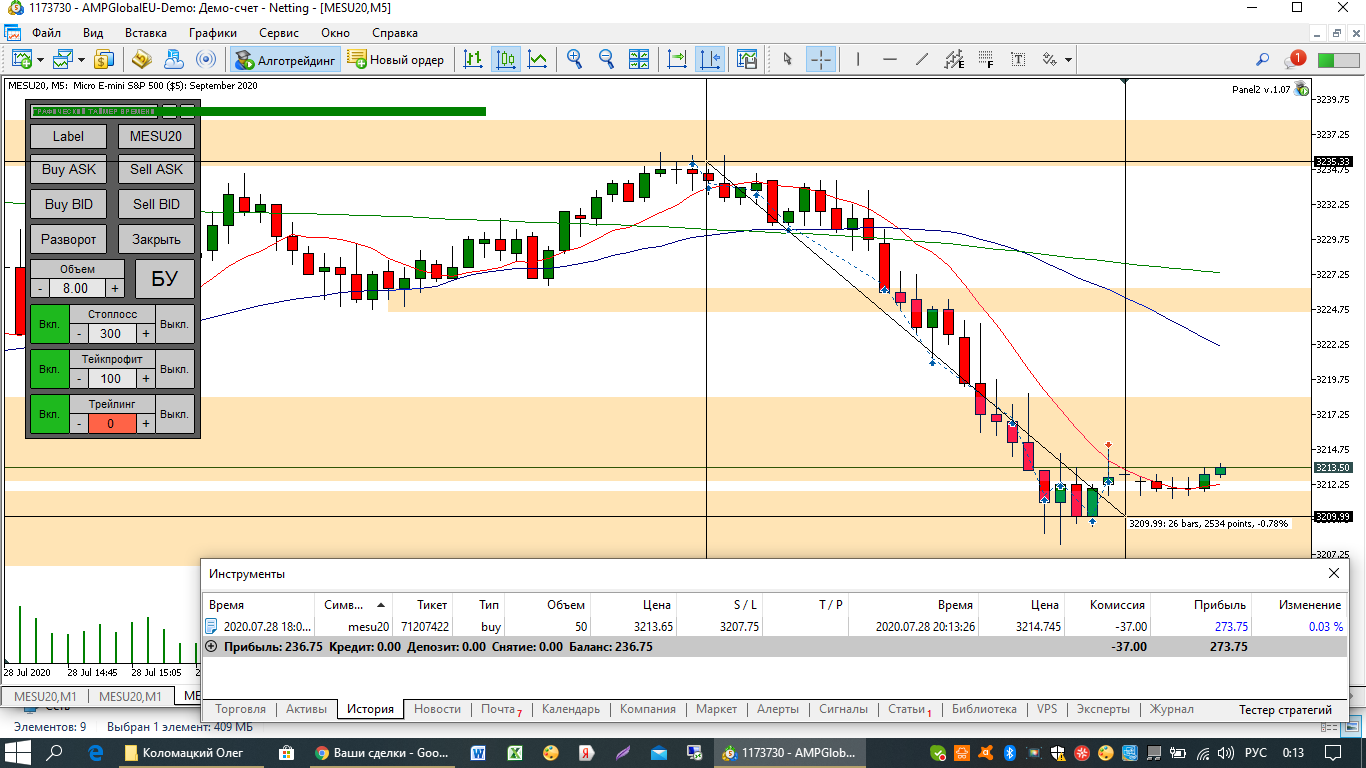The width and height of the screenshot is (1366, 768).
Task: Click the Новый ордер button
Action: (395, 60)
